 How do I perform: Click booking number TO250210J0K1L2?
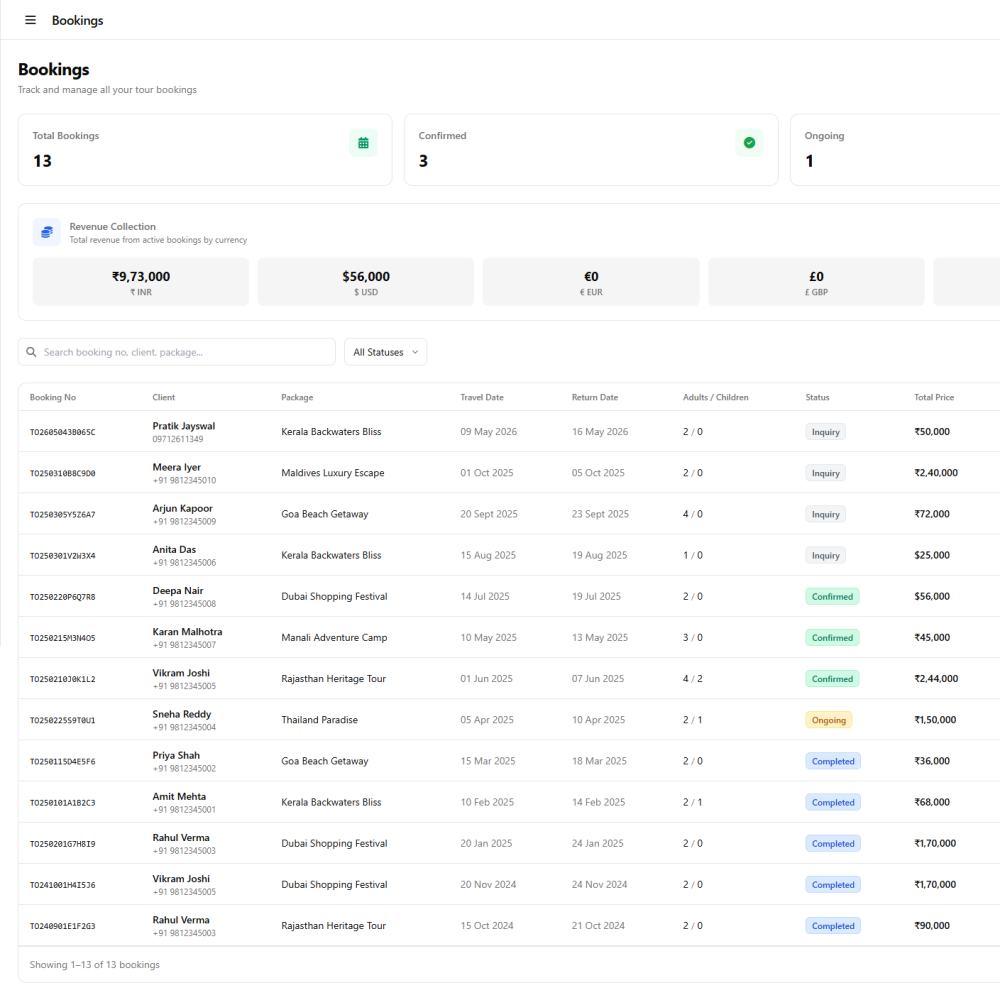tap(62, 679)
